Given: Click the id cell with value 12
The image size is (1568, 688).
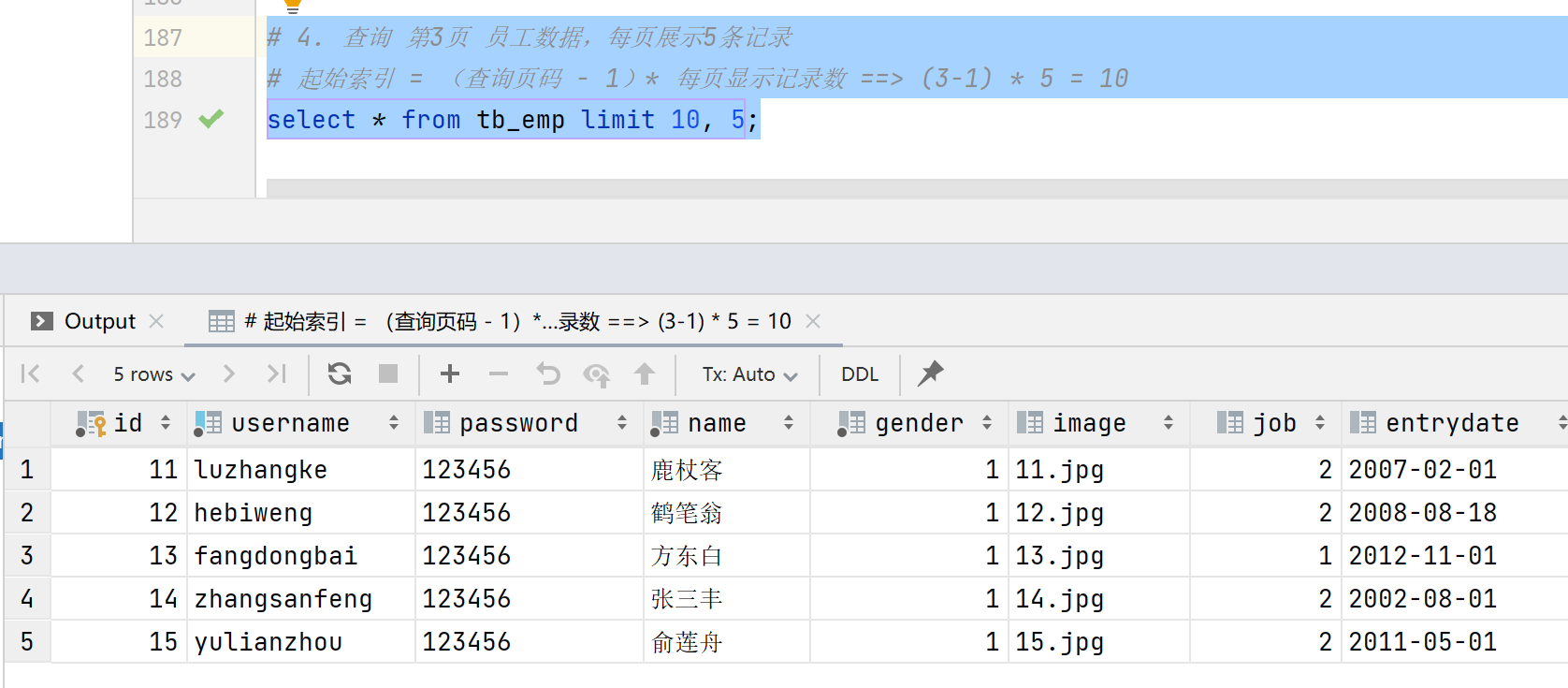Looking at the screenshot, I should [120, 512].
